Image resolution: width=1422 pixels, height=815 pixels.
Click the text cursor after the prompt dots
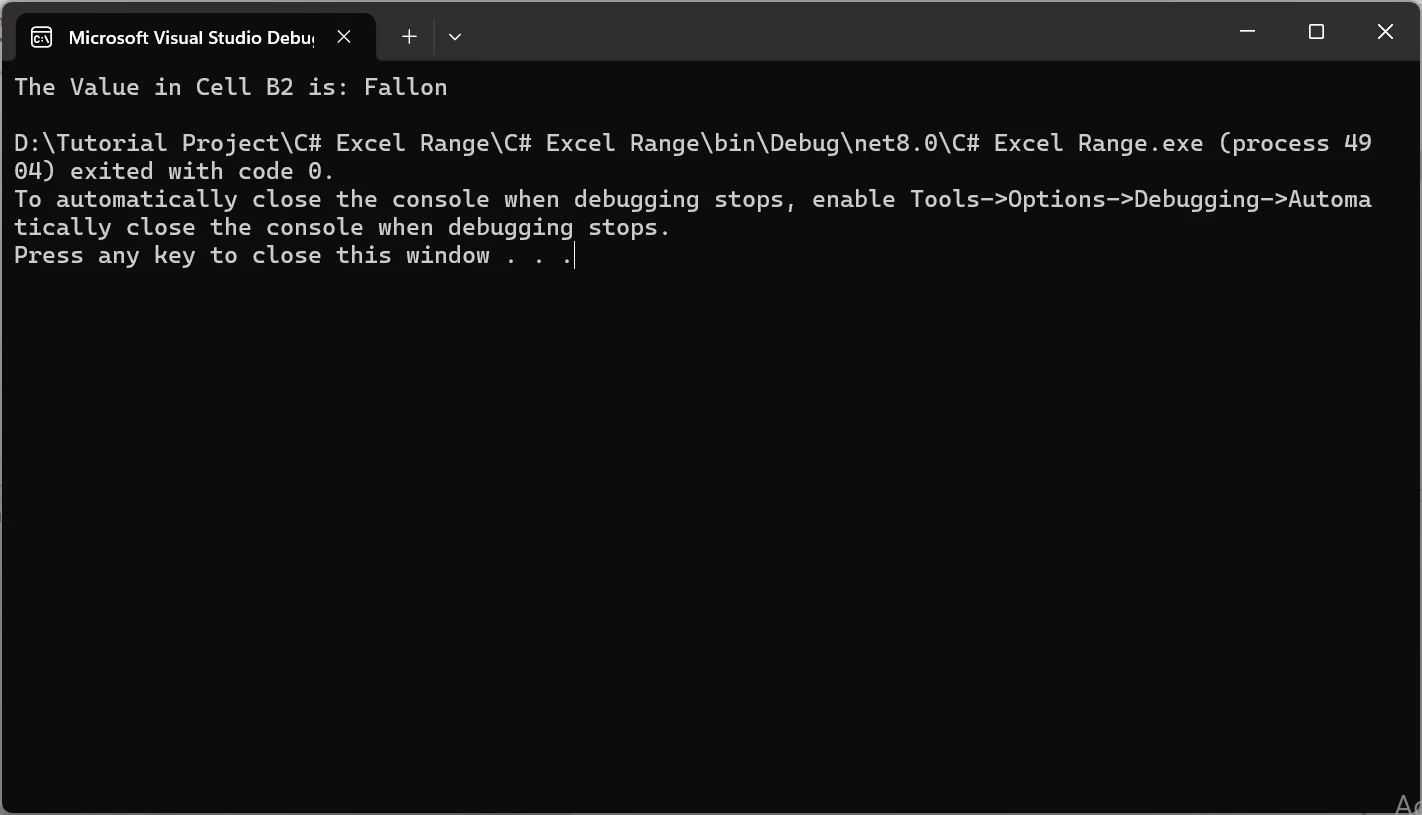coord(575,256)
